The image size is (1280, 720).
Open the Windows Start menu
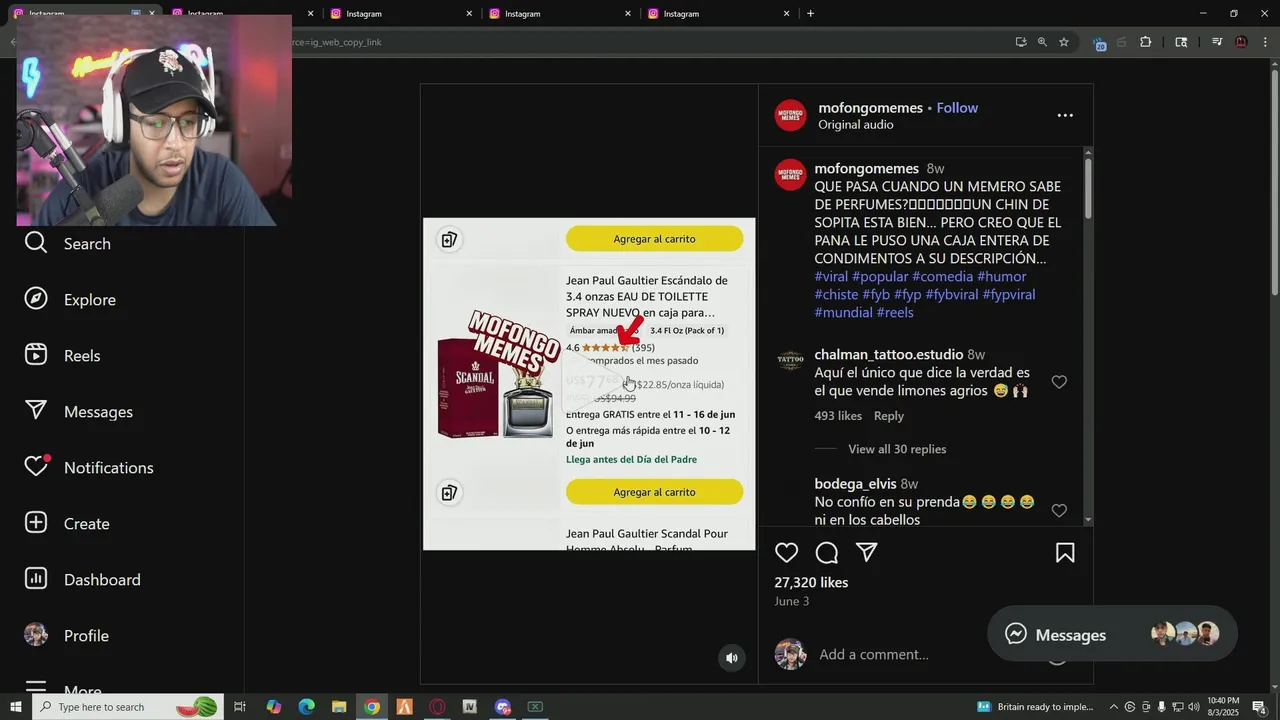(15, 707)
